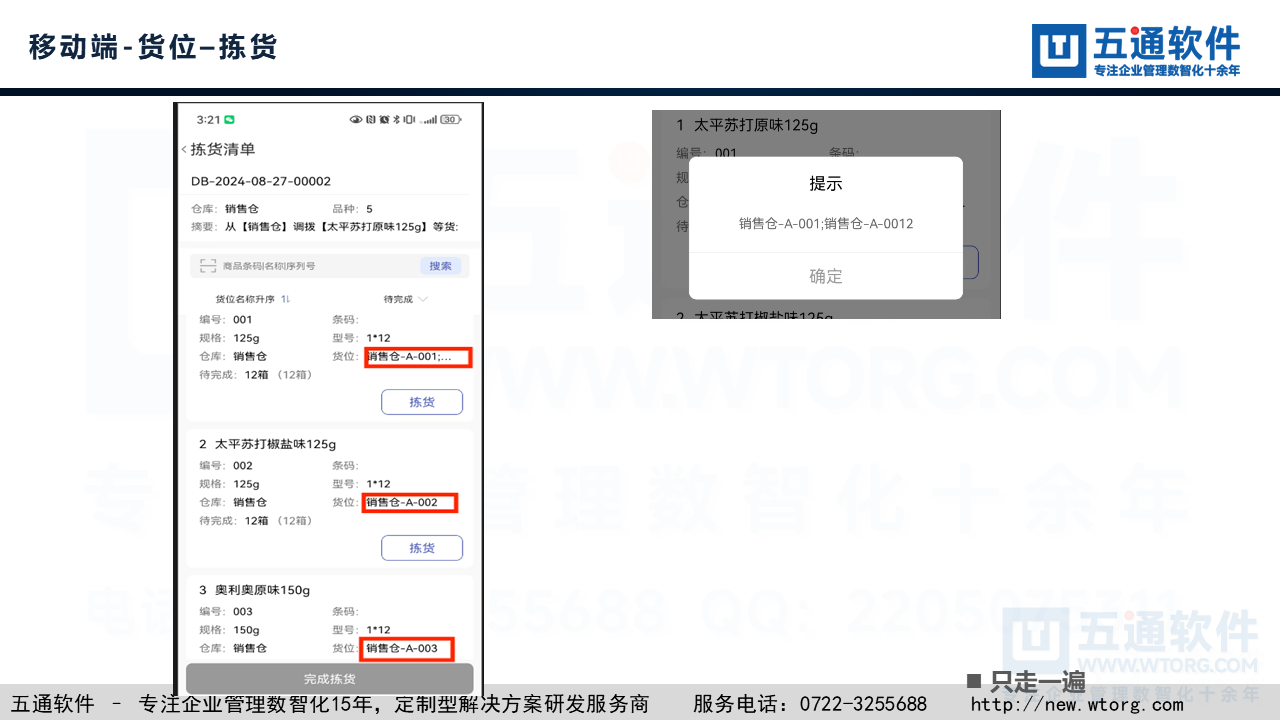This screenshot has height=720, width=1280.
Task: Click the eye icon in phone status bar
Action: 355,120
